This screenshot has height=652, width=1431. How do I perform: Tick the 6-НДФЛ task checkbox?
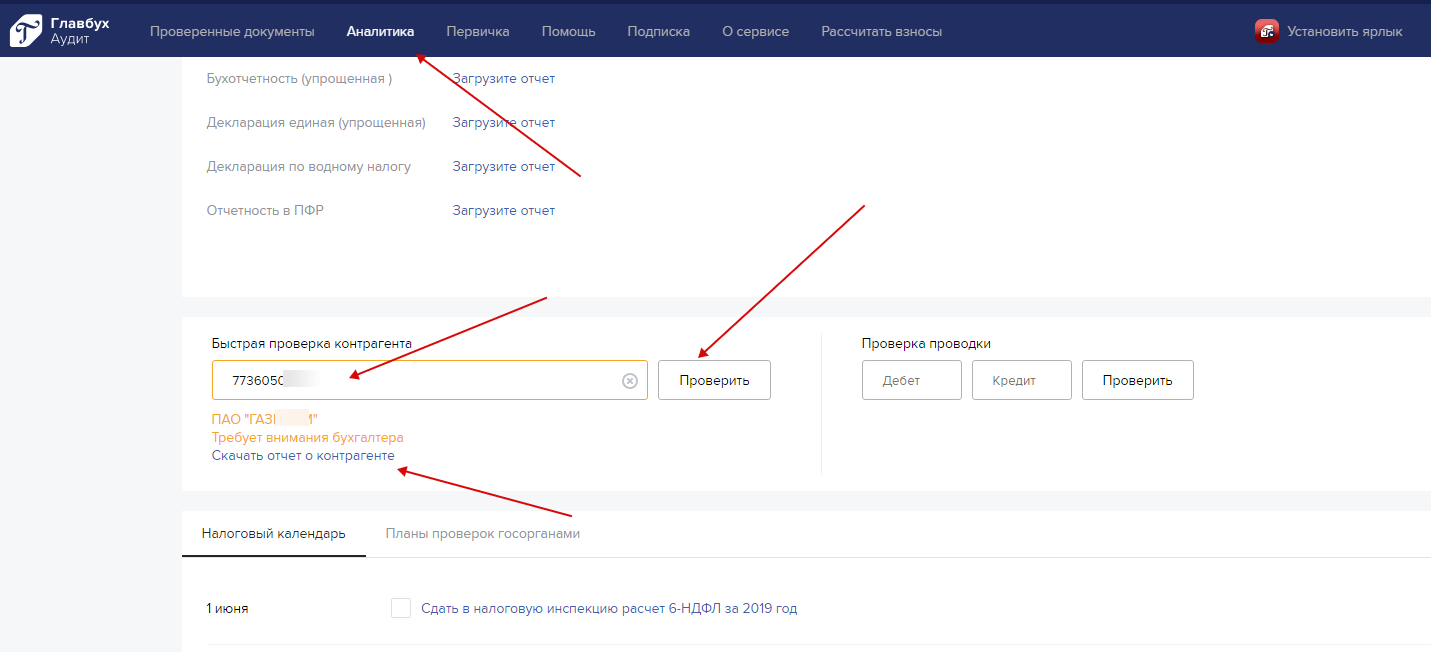point(401,608)
